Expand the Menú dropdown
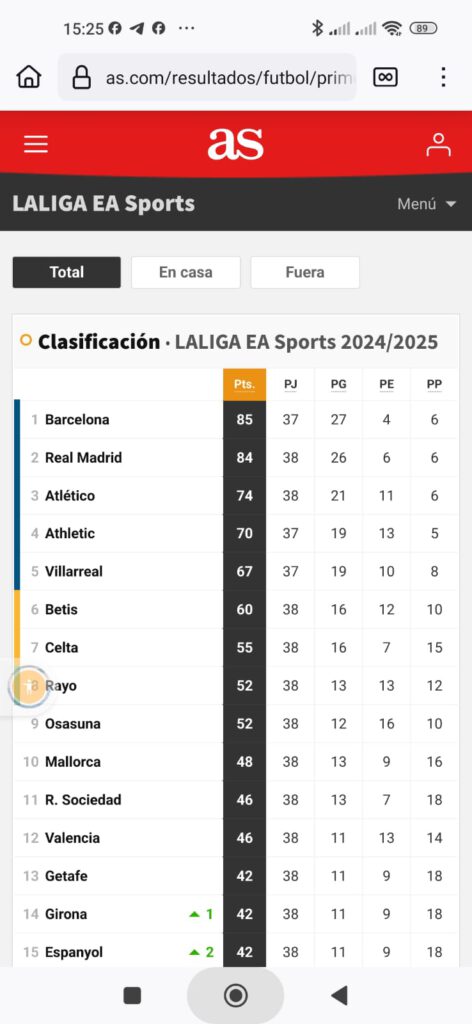The width and height of the screenshot is (472, 1024). pyautogui.click(x=426, y=204)
